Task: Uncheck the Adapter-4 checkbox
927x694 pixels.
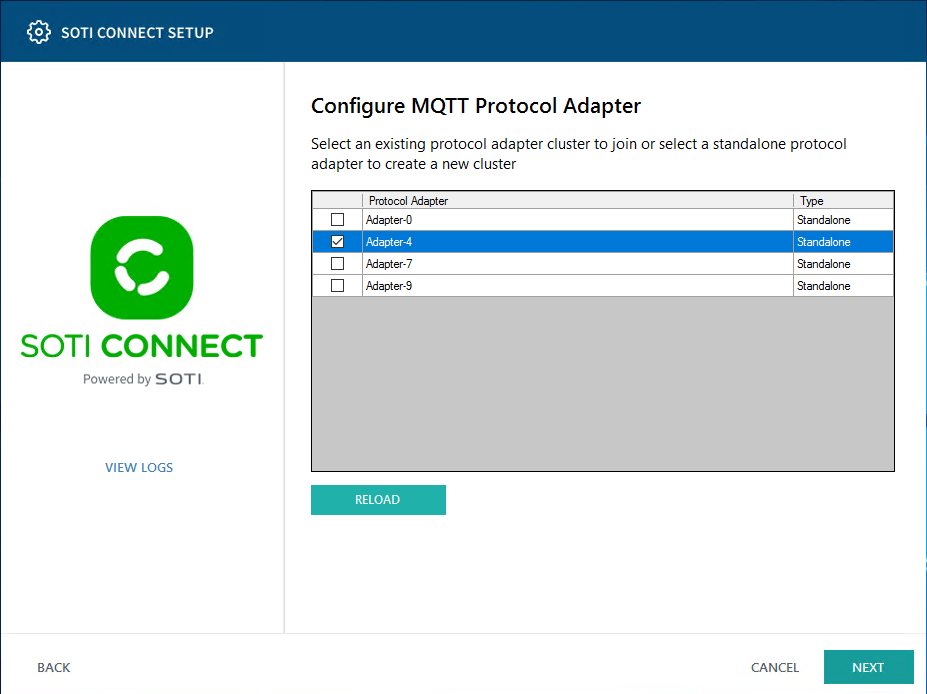Action: 338,242
